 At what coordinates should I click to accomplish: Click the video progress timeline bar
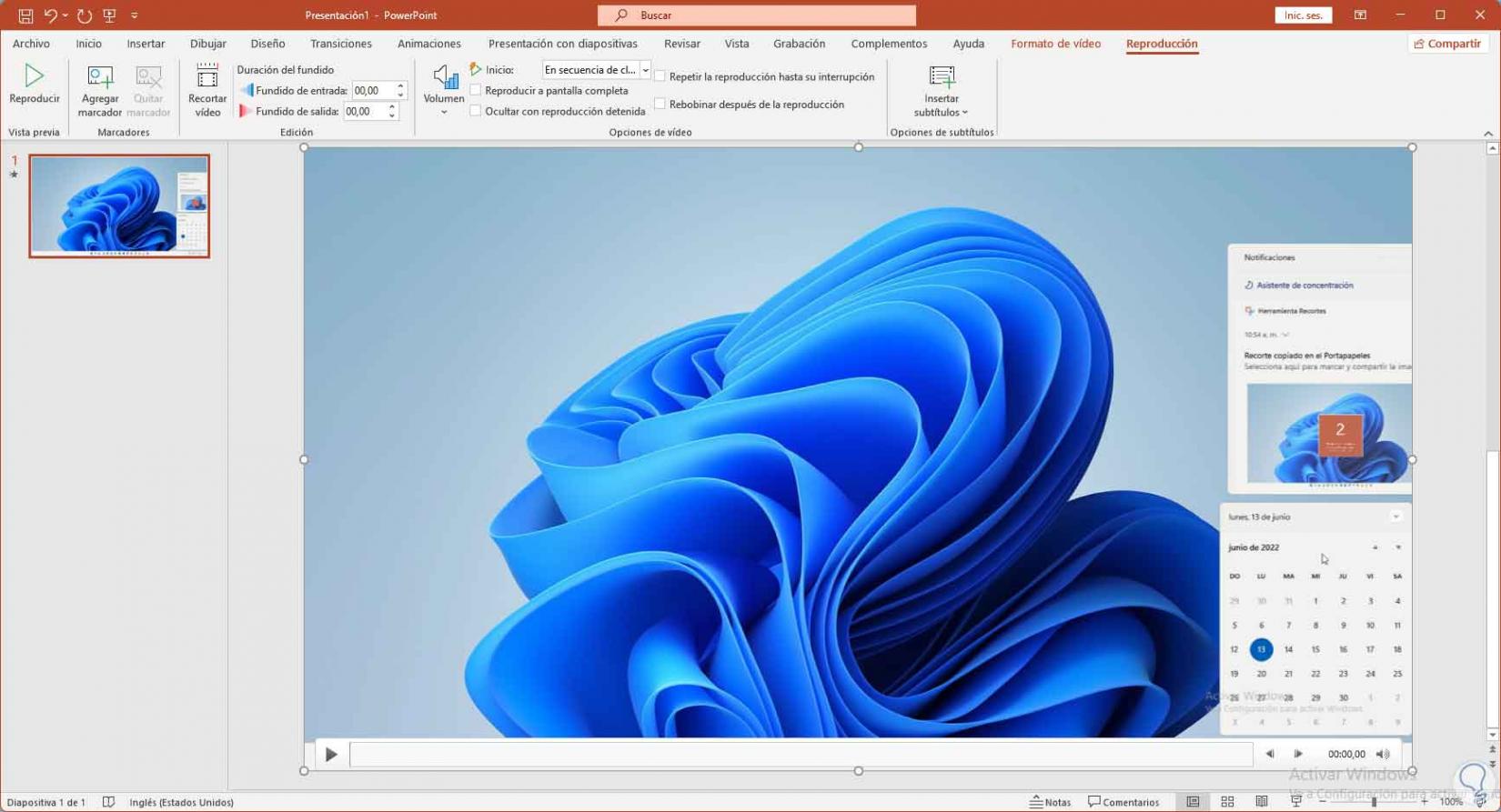pyautogui.click(x=801, y=754)
